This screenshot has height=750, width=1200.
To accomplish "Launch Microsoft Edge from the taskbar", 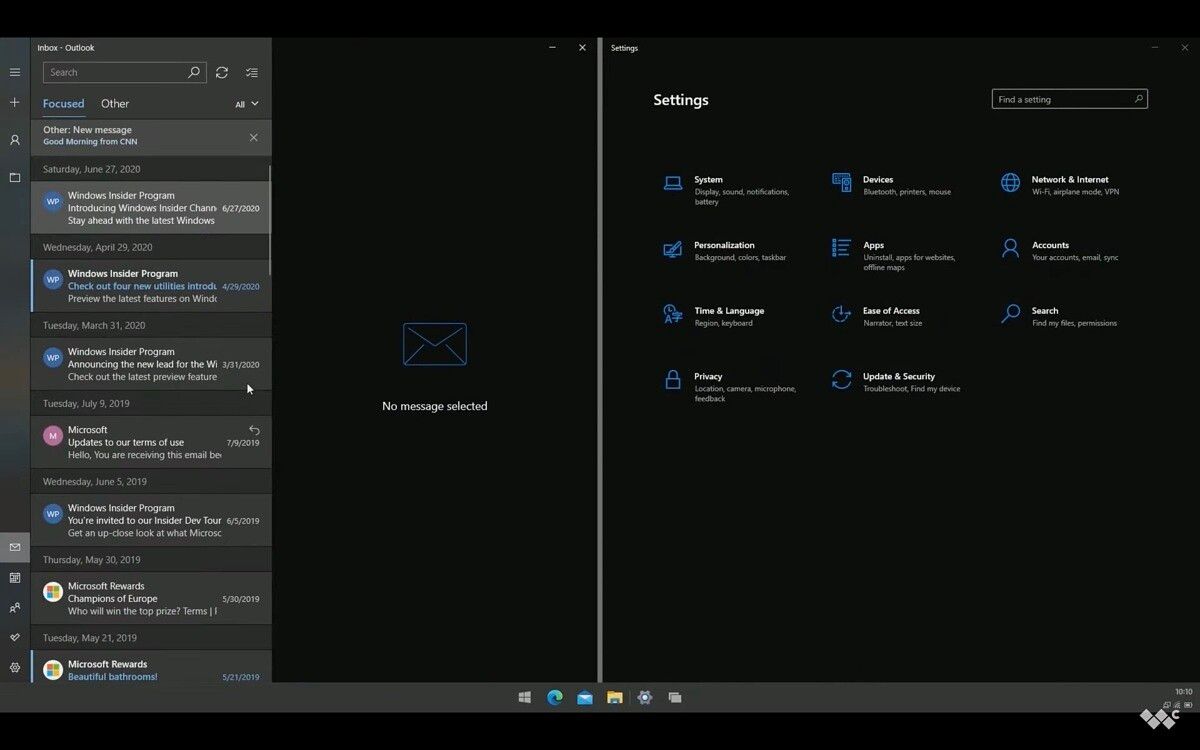I will (x=555, y=697).
